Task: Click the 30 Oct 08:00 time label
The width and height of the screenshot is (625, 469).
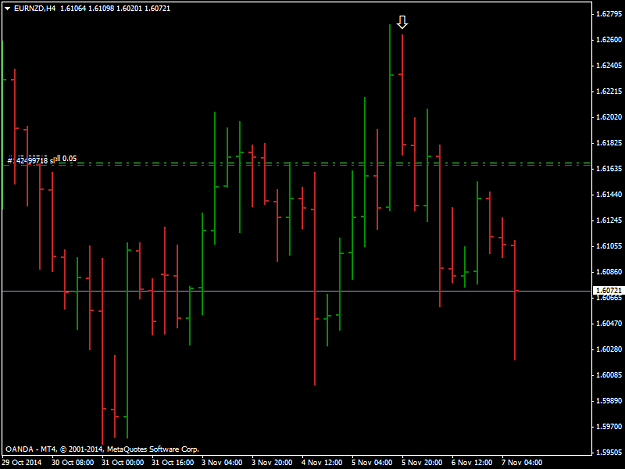Action: click(73, 463)
